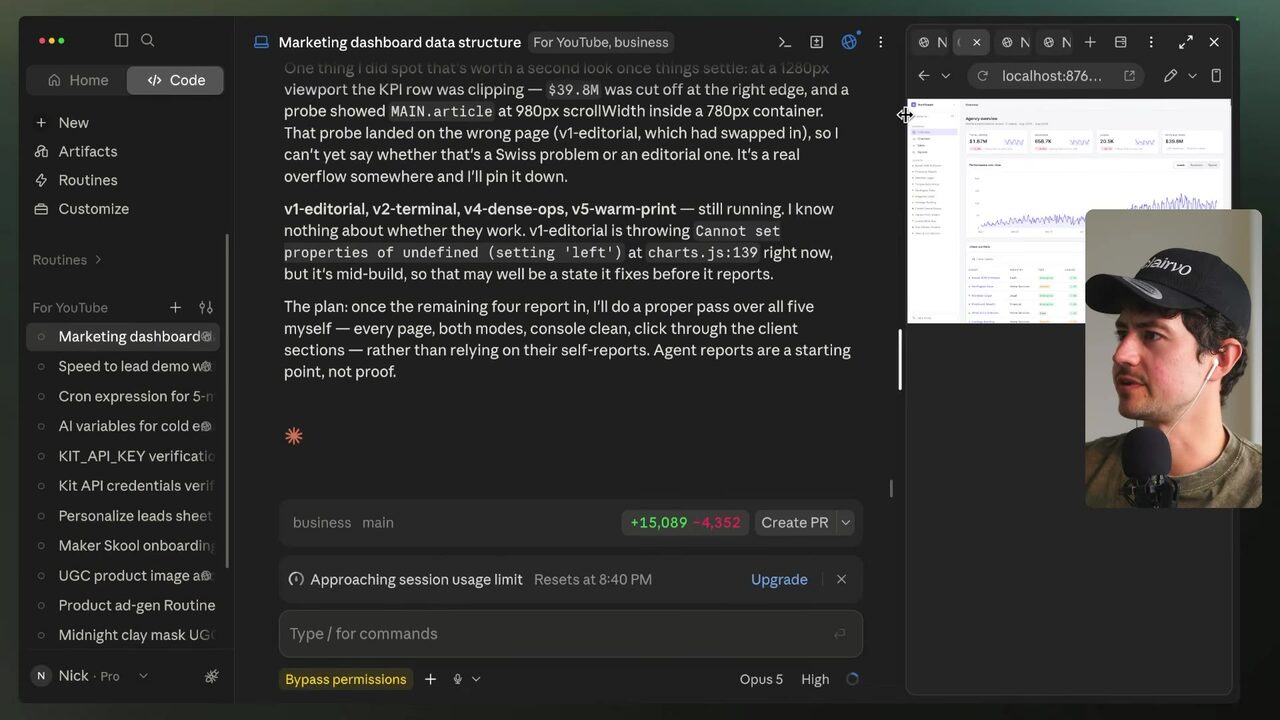Open AI variables for cold email session
Screen dimensions: 1280x720
(x=122, y=426)
